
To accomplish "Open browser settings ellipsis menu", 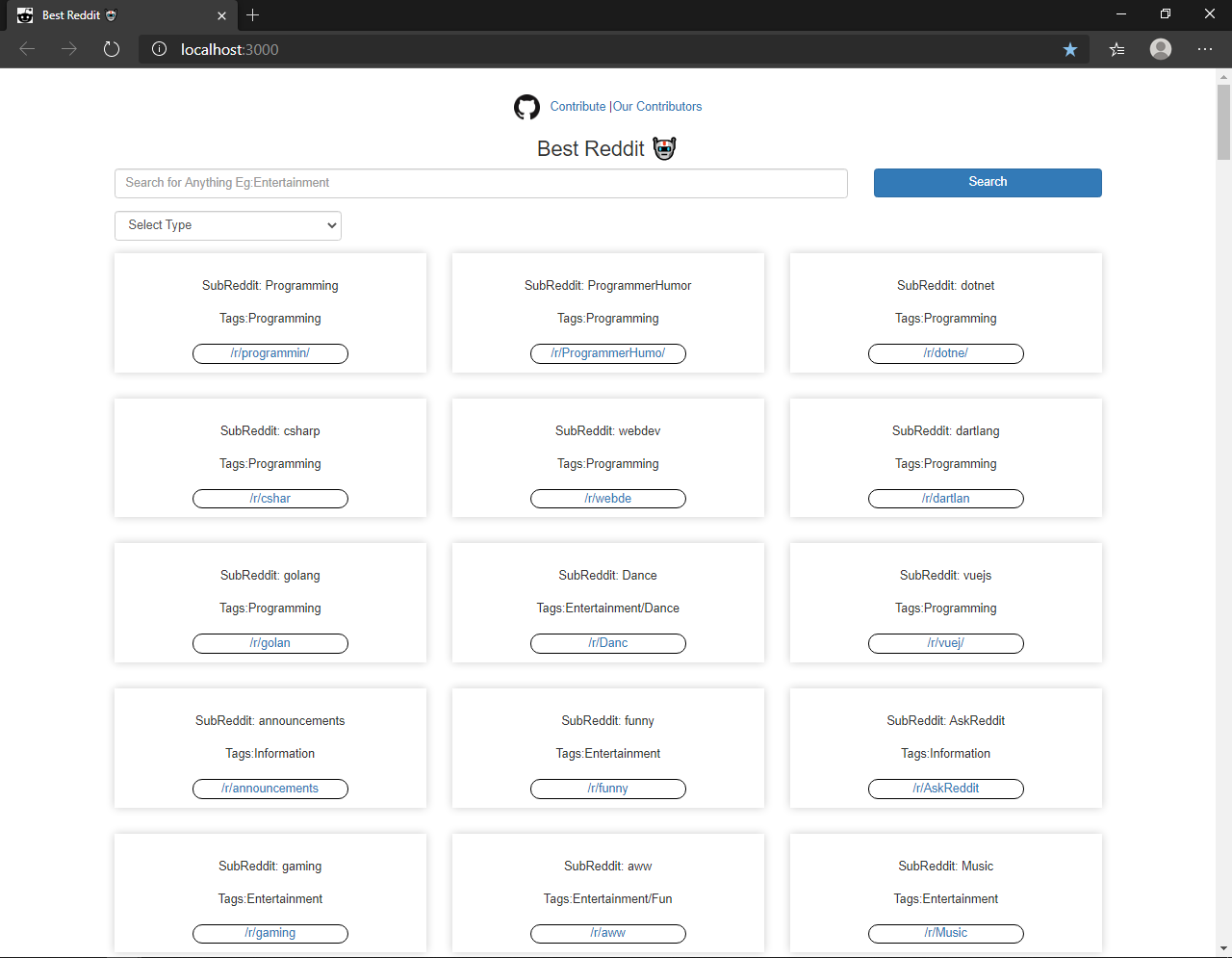I will click(x=1205, y=49).
